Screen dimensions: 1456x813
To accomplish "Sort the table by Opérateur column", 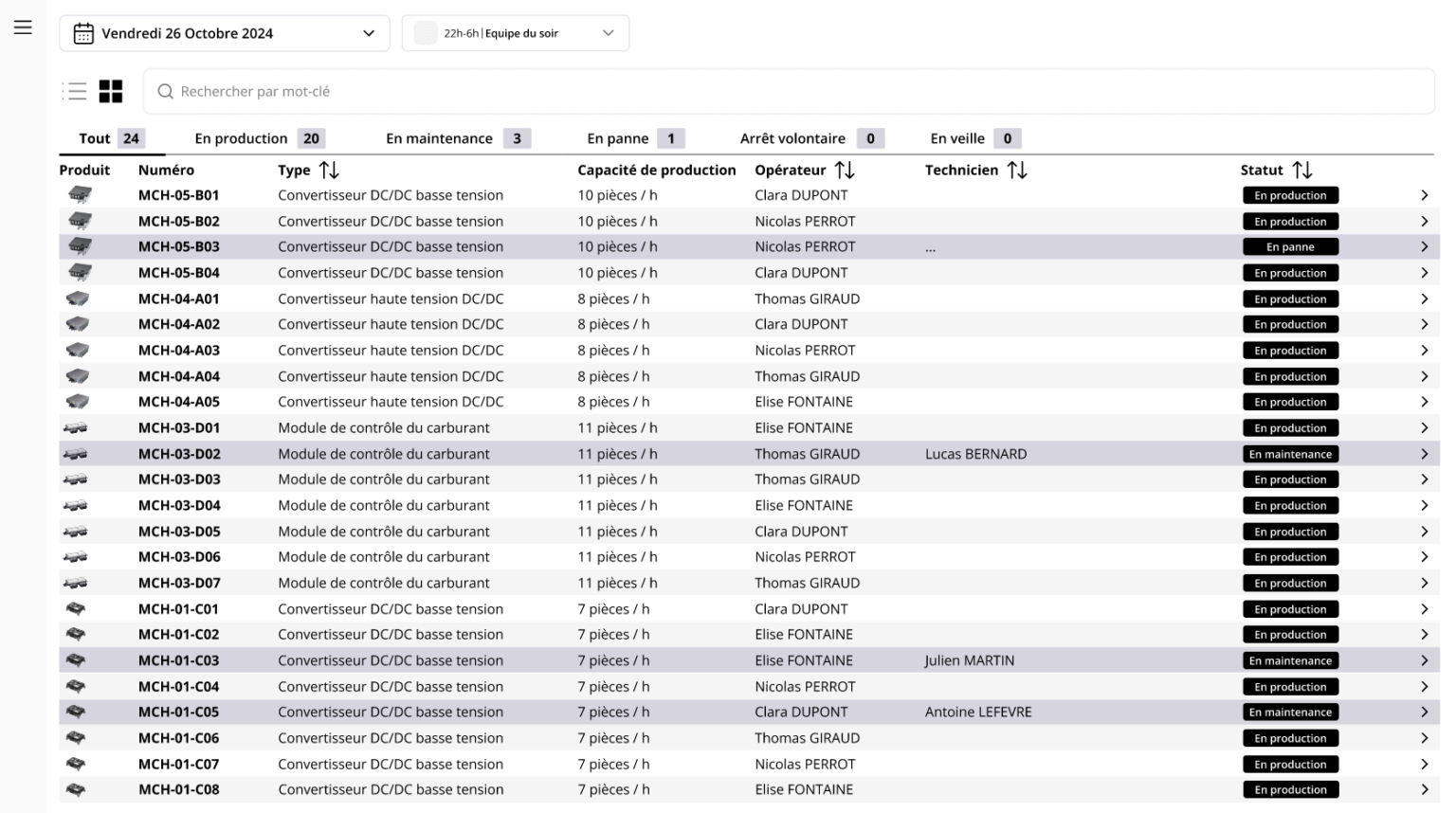I will point(845,170).
